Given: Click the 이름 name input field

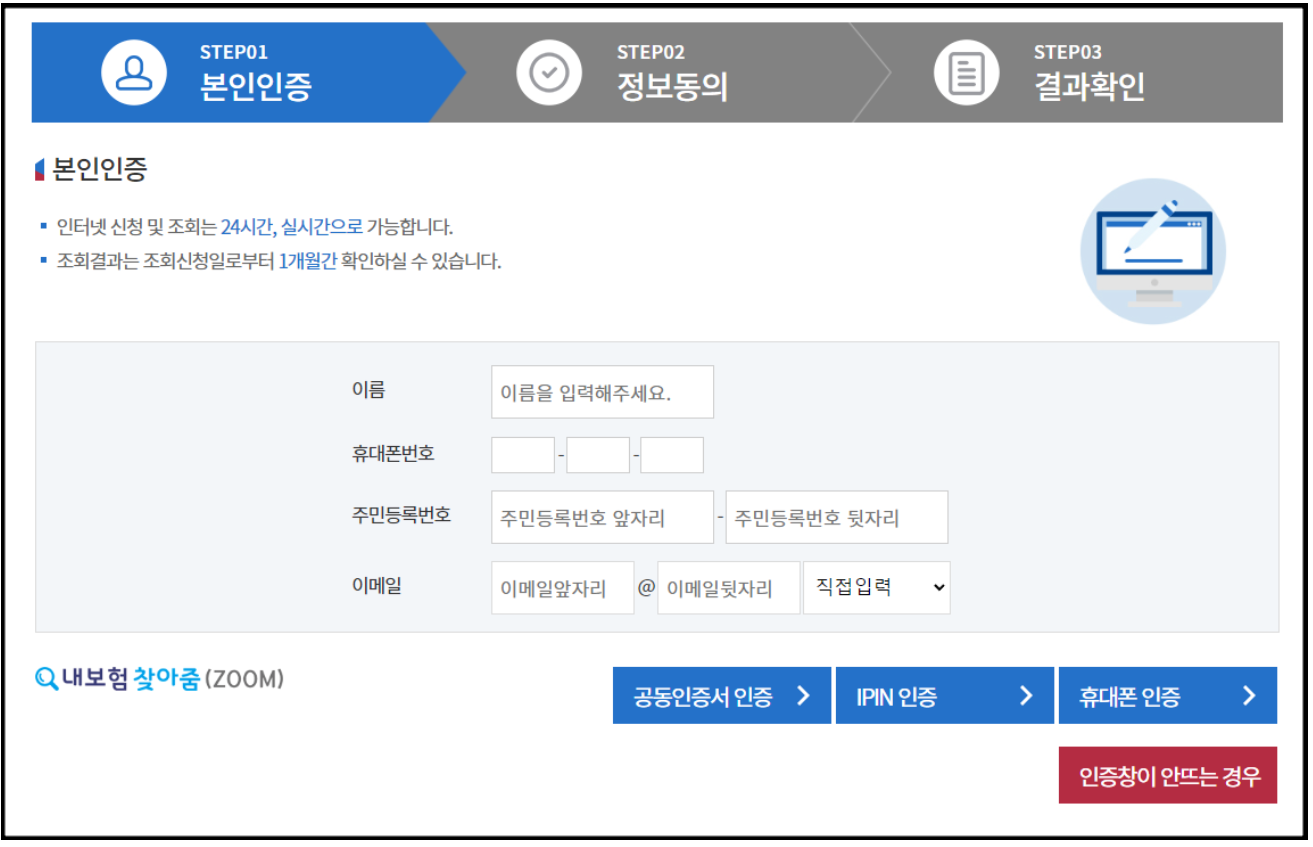Looking at the screenshot, I should tap(601, 392).
